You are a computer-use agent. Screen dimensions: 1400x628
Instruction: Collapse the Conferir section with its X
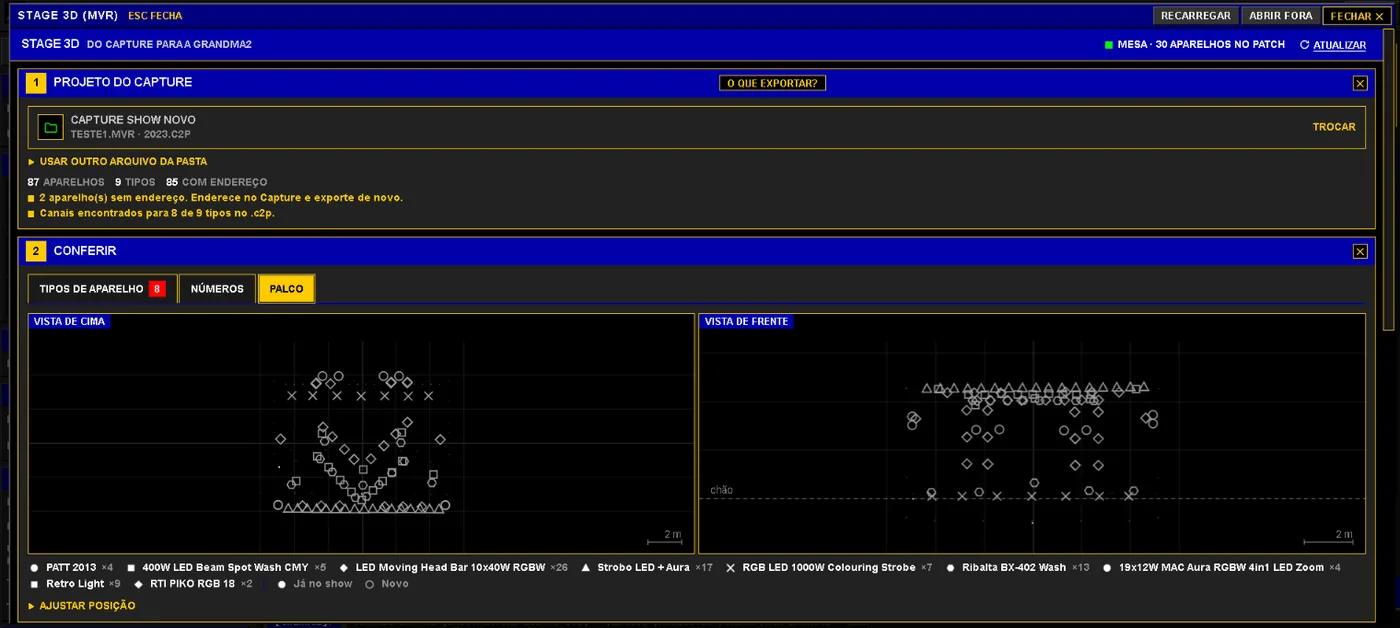(1360, 252)
